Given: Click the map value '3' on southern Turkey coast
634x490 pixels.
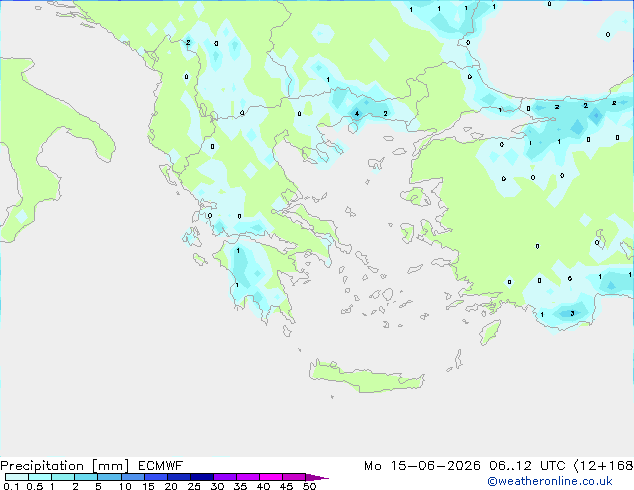Looking at the screenshot, I should click(572, 313).
